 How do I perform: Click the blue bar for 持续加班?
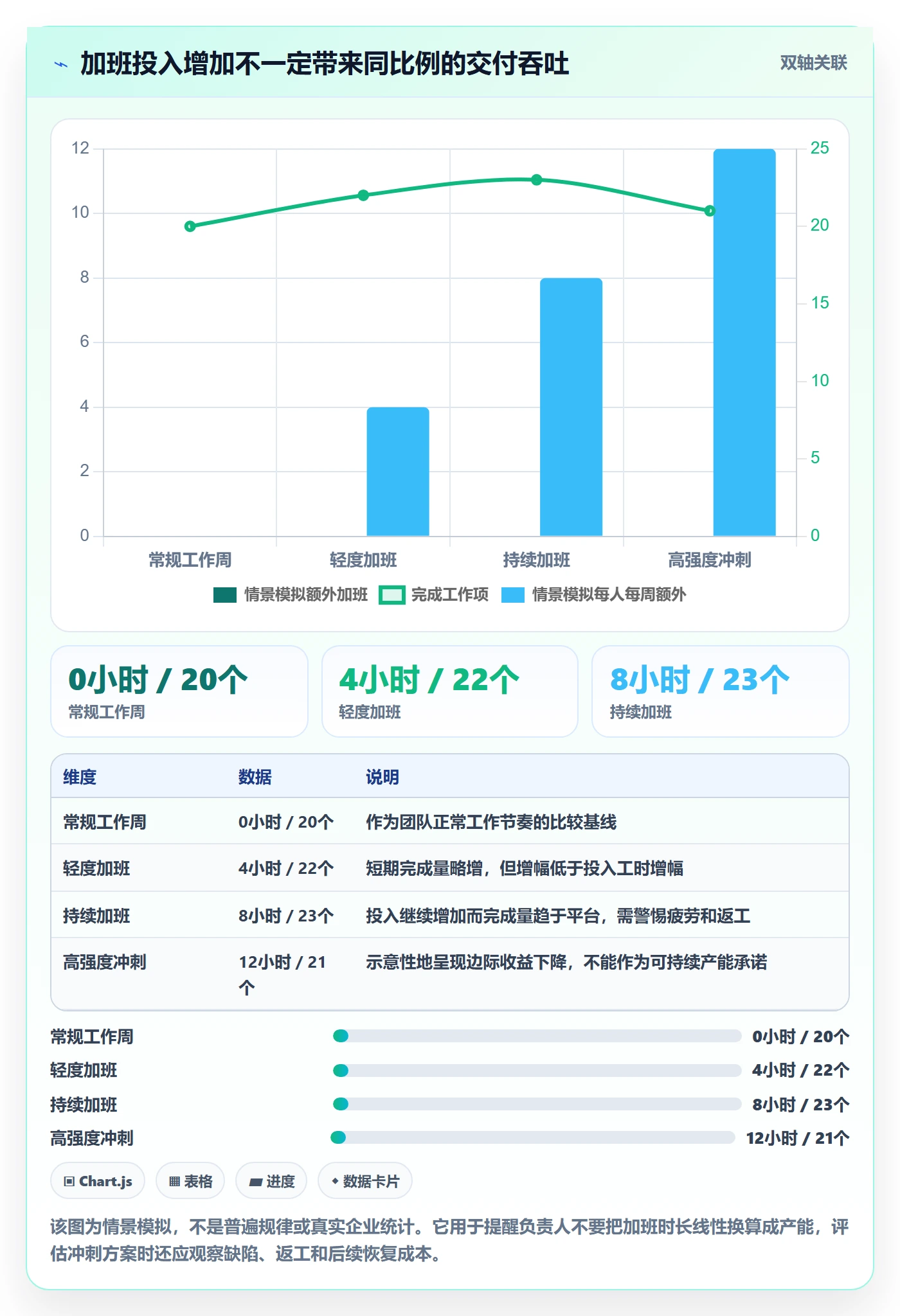(x=571, y=407)
